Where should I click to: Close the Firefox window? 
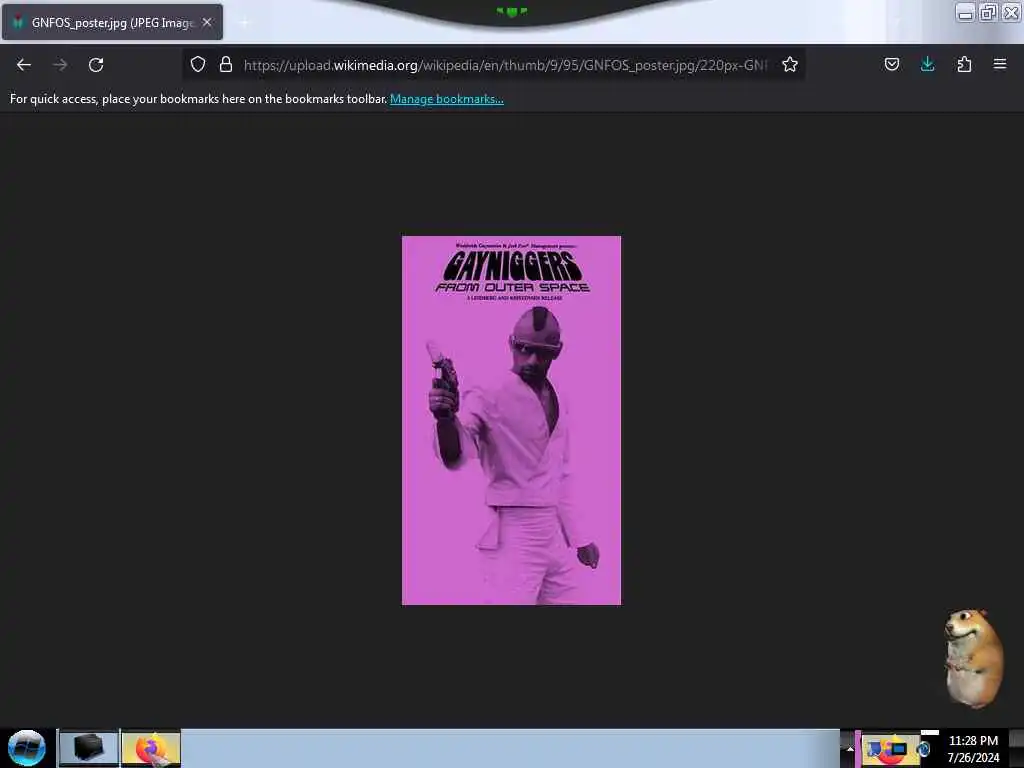1011,12
